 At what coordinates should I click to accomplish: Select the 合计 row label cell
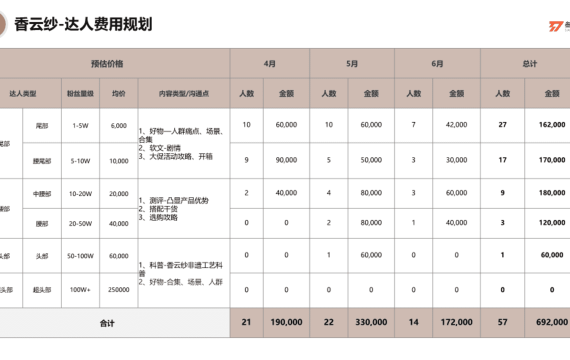click(x=107, y=323)
